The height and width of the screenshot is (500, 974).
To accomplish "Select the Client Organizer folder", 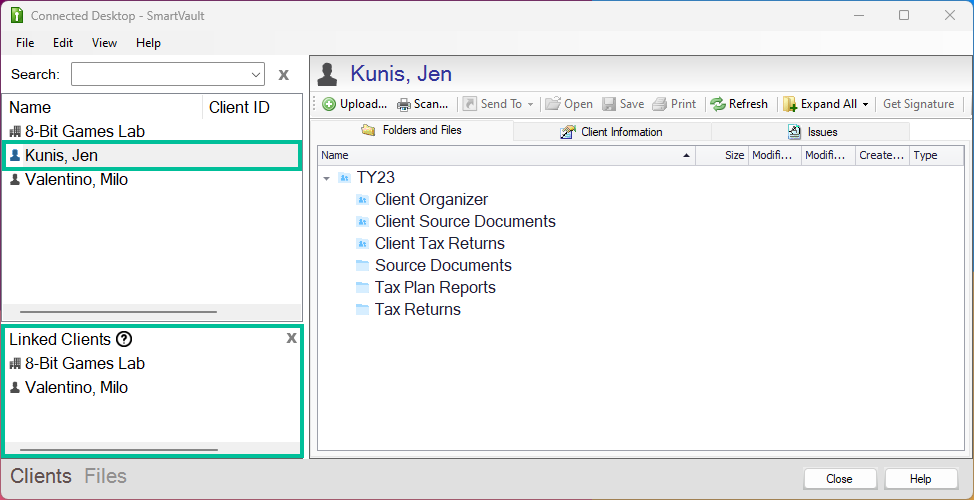I will click(x=431, y=200).
